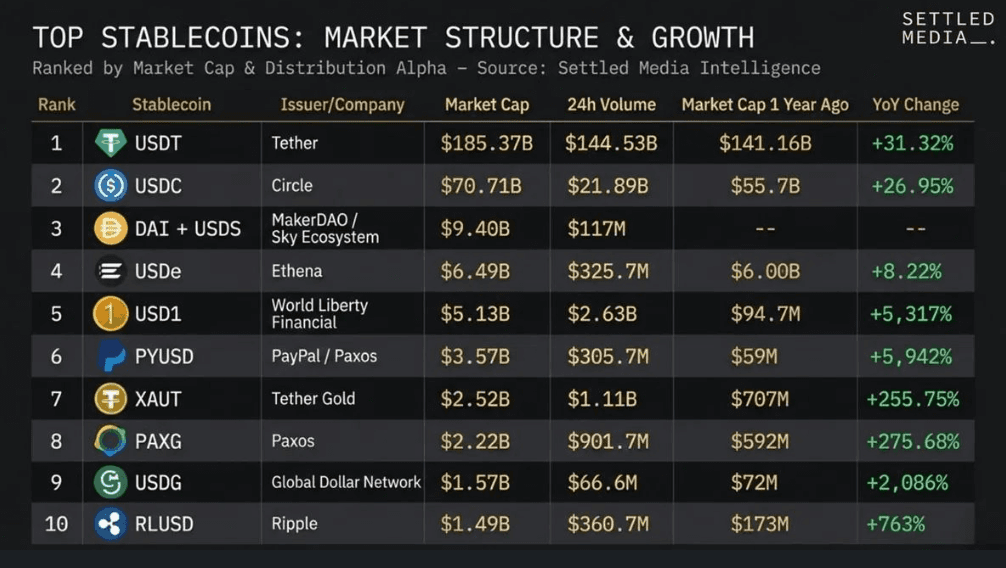Click the USD1 coin icon
1006x568 pixels.
(x=110, y=314)
